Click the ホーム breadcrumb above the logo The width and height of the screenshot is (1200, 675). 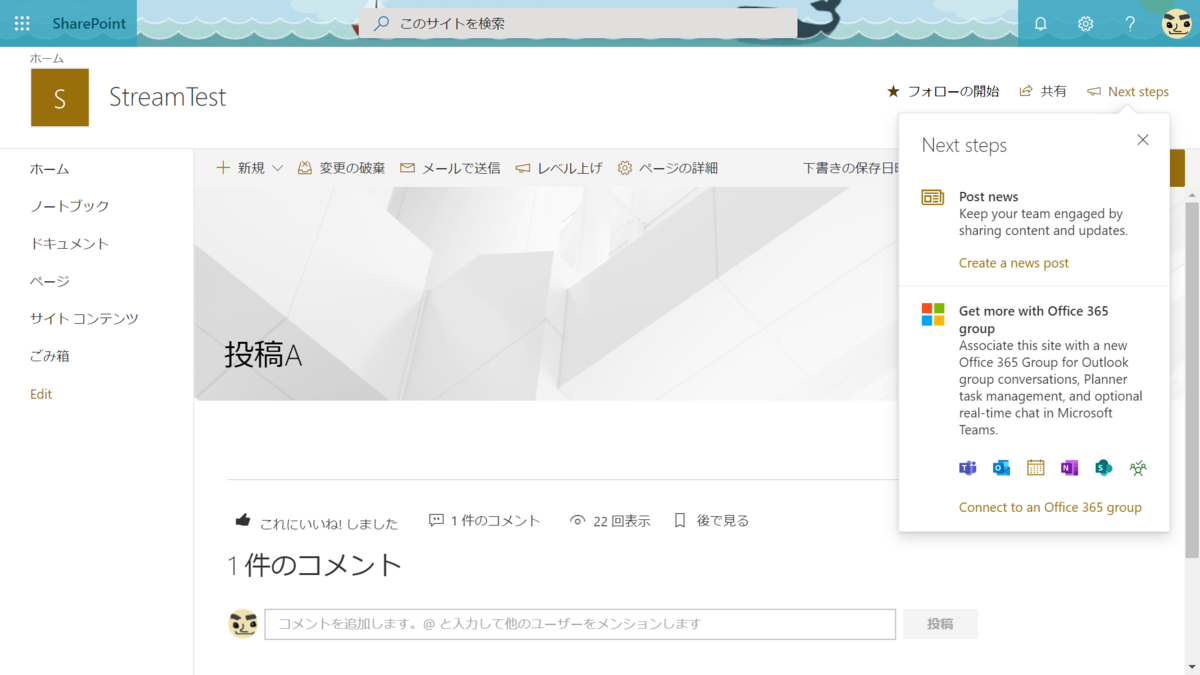coord(47,59)
